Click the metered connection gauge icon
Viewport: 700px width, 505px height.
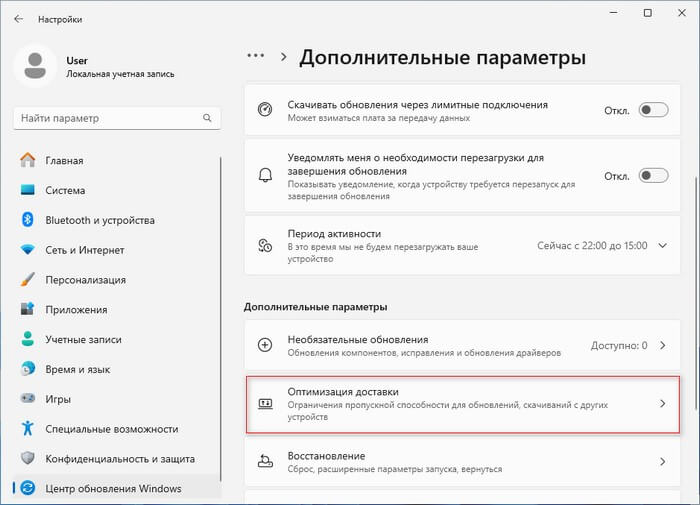click(x=265, y=110)
